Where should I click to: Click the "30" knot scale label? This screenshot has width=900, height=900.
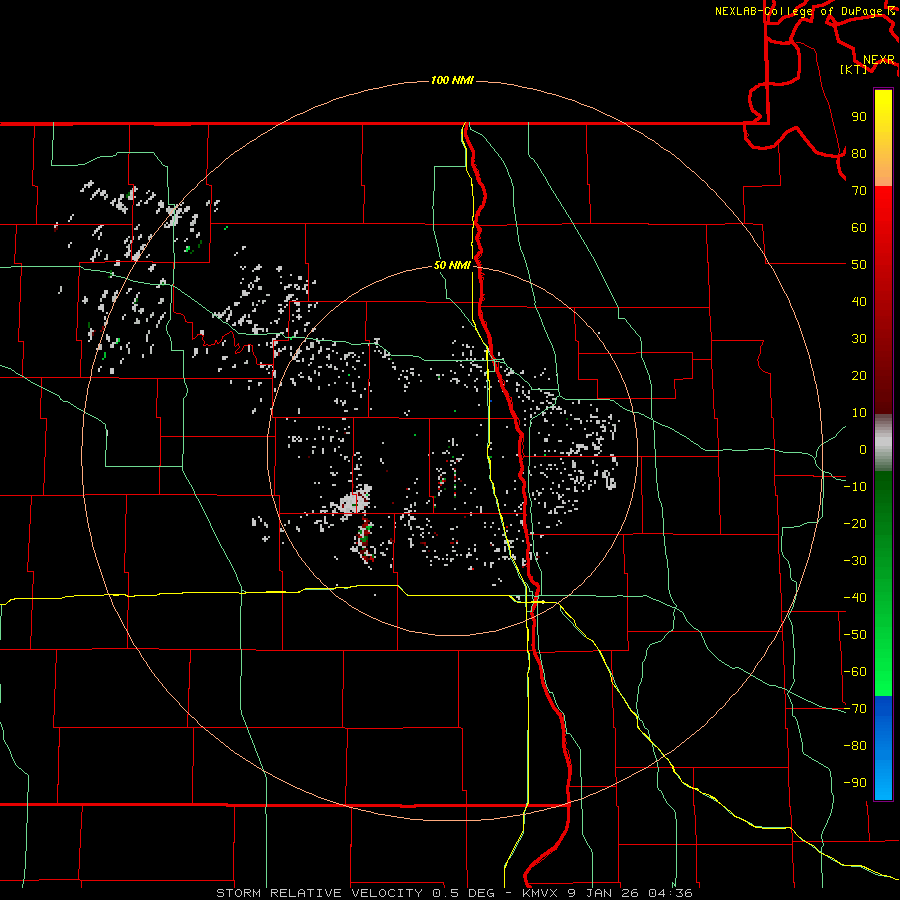point(859,339)
